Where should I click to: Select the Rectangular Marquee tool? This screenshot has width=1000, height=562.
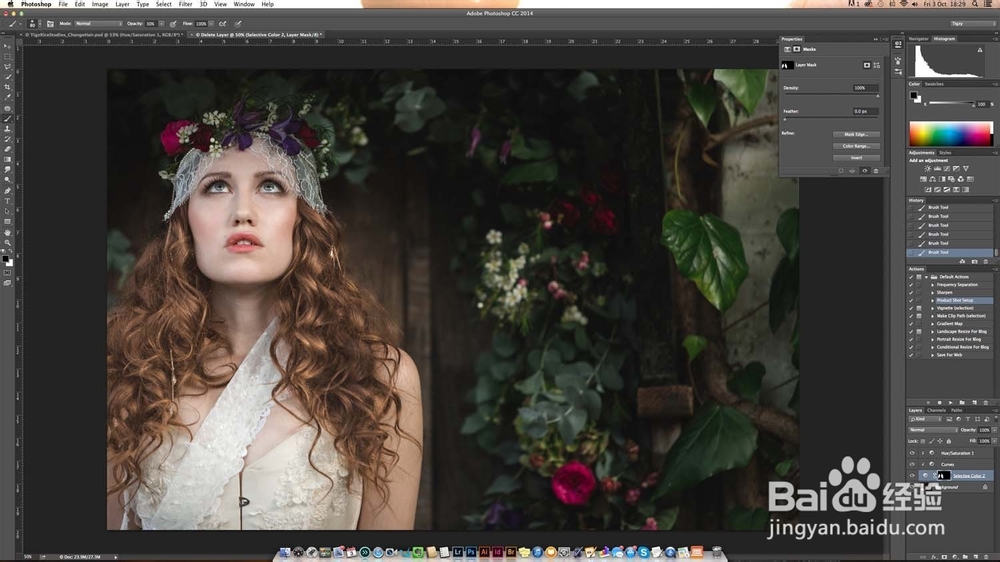coord(8,57)
